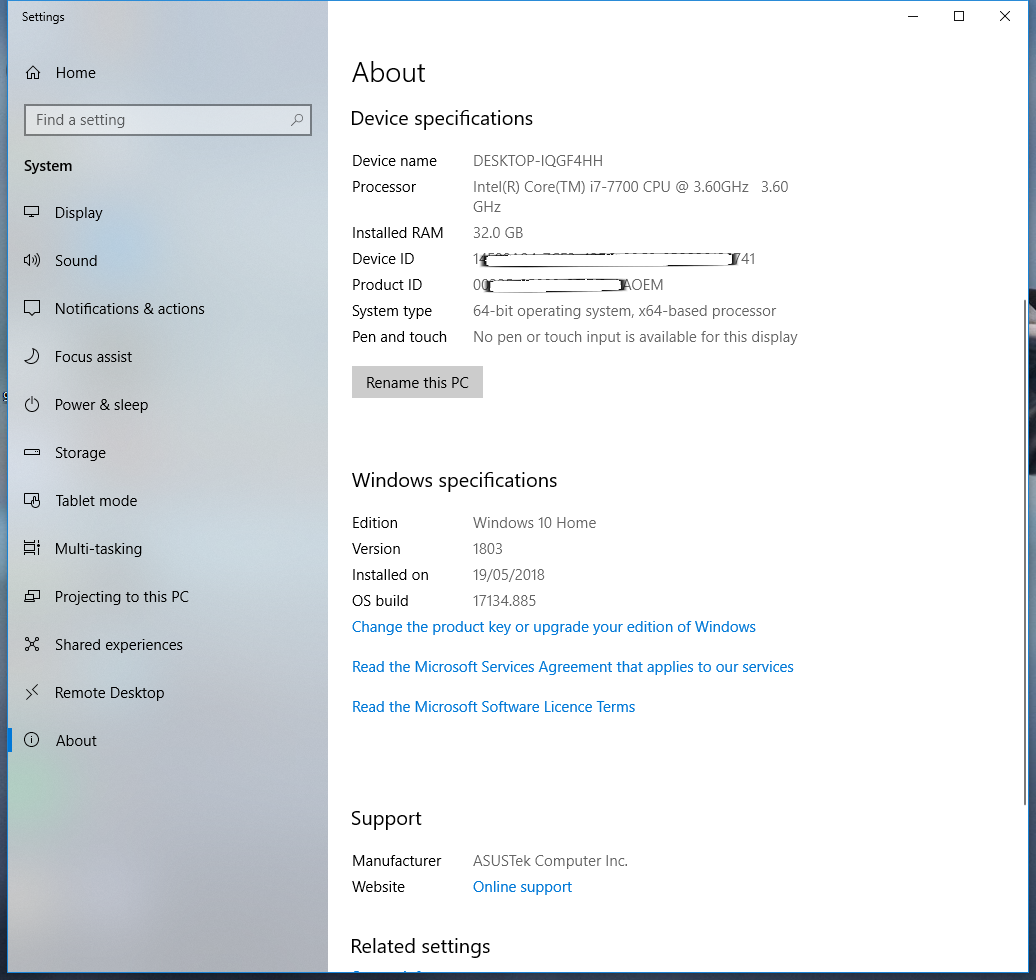Click the magnifier icon in the search box
This screenshot has width=1036, height=980.
pyautogui.click(x=297, y=120)
